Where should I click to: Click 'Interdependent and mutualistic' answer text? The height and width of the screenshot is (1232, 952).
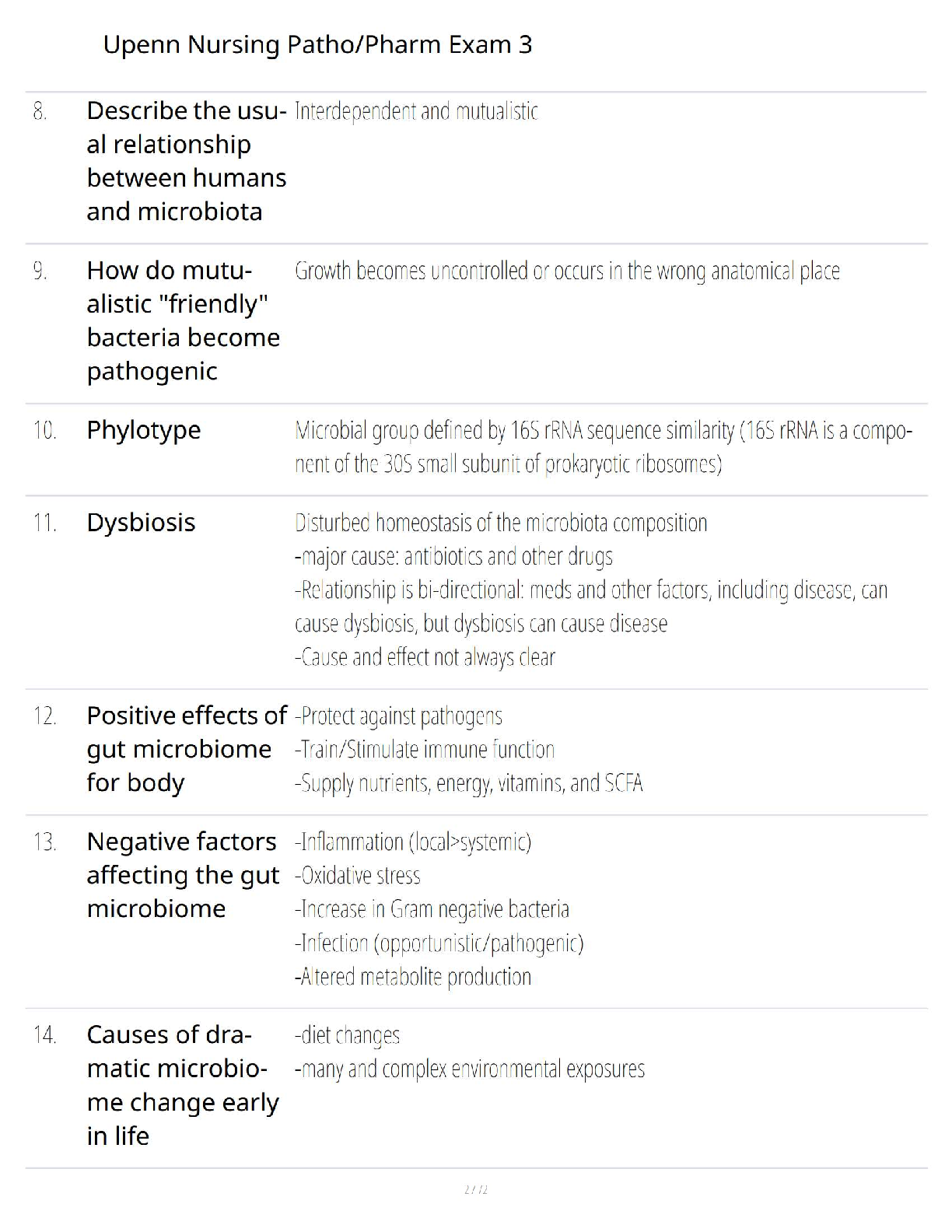[416, 112]
